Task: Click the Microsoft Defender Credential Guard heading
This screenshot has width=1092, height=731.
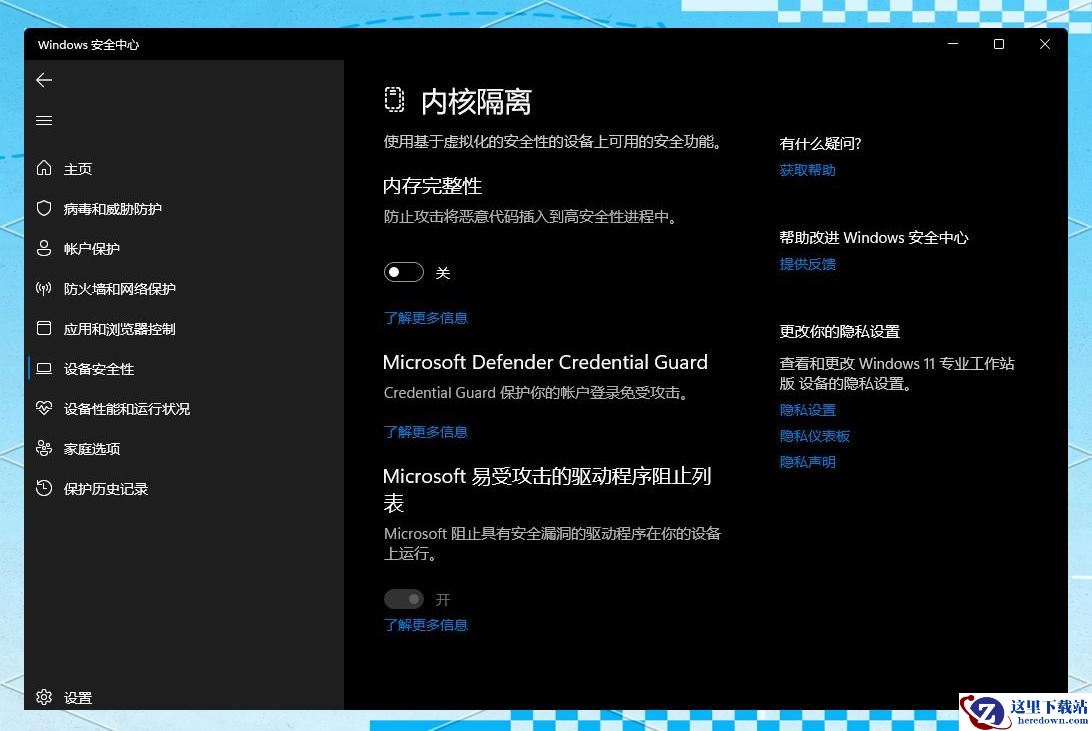Action: pyautogui.click(x=545, y=363)
